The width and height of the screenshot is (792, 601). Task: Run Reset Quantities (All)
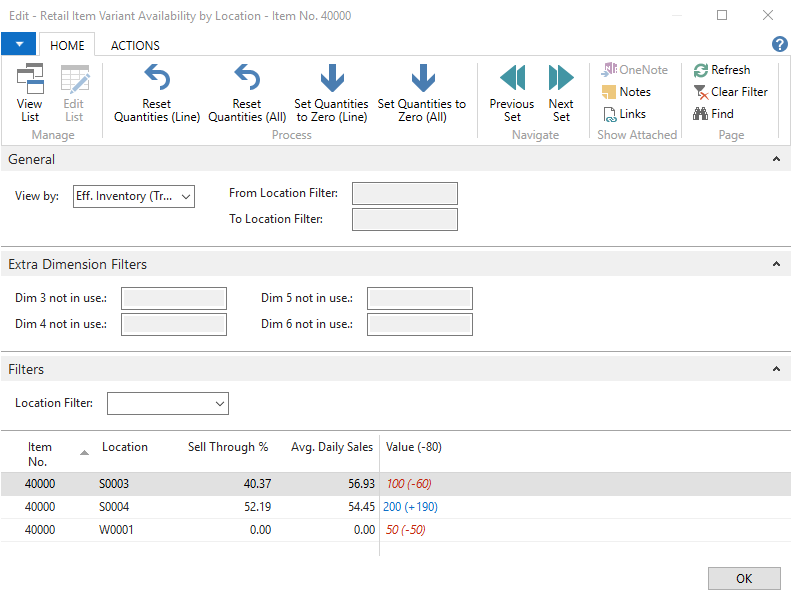[247, 93]
